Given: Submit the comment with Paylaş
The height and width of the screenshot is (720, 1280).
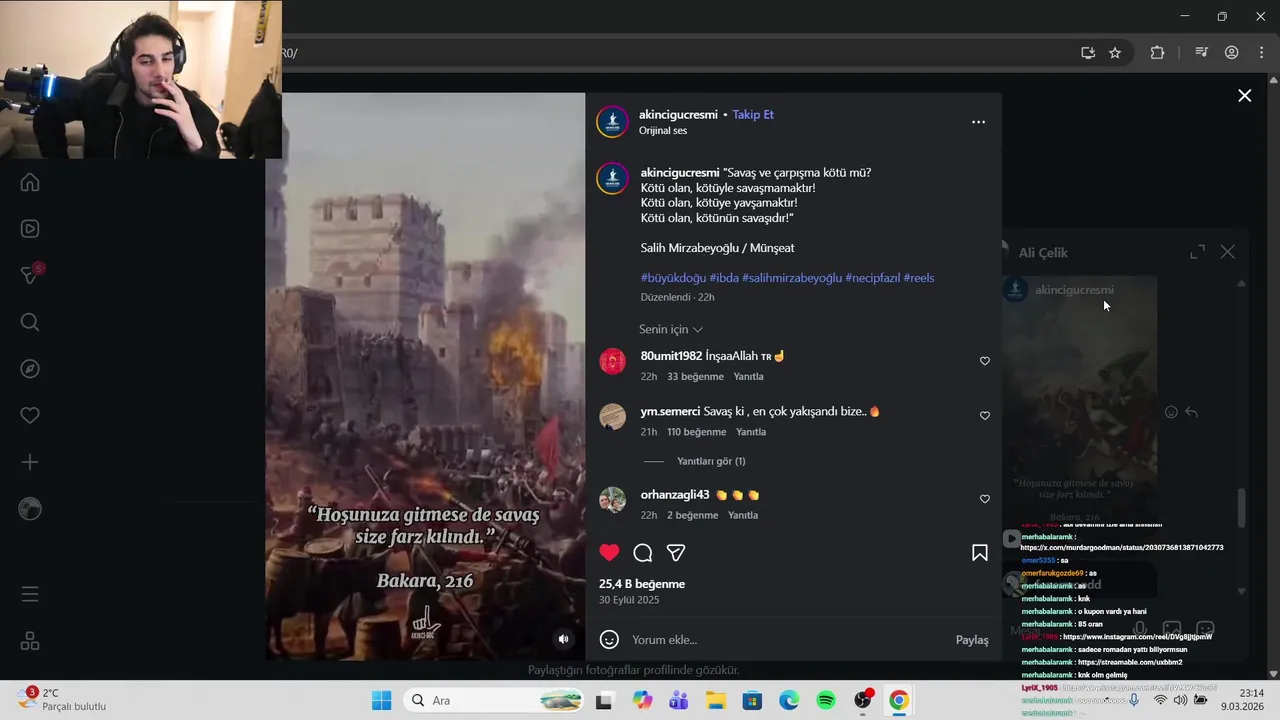Looking at the screenshot, I should [972, 640].
